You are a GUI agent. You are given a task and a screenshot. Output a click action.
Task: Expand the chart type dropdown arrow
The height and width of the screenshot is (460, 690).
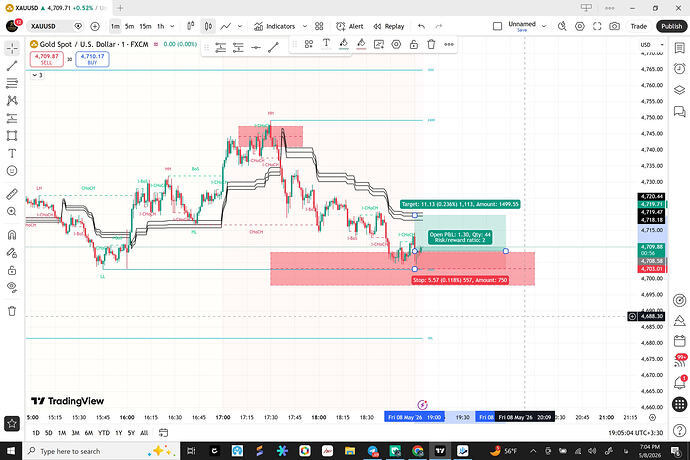(240, 26)
